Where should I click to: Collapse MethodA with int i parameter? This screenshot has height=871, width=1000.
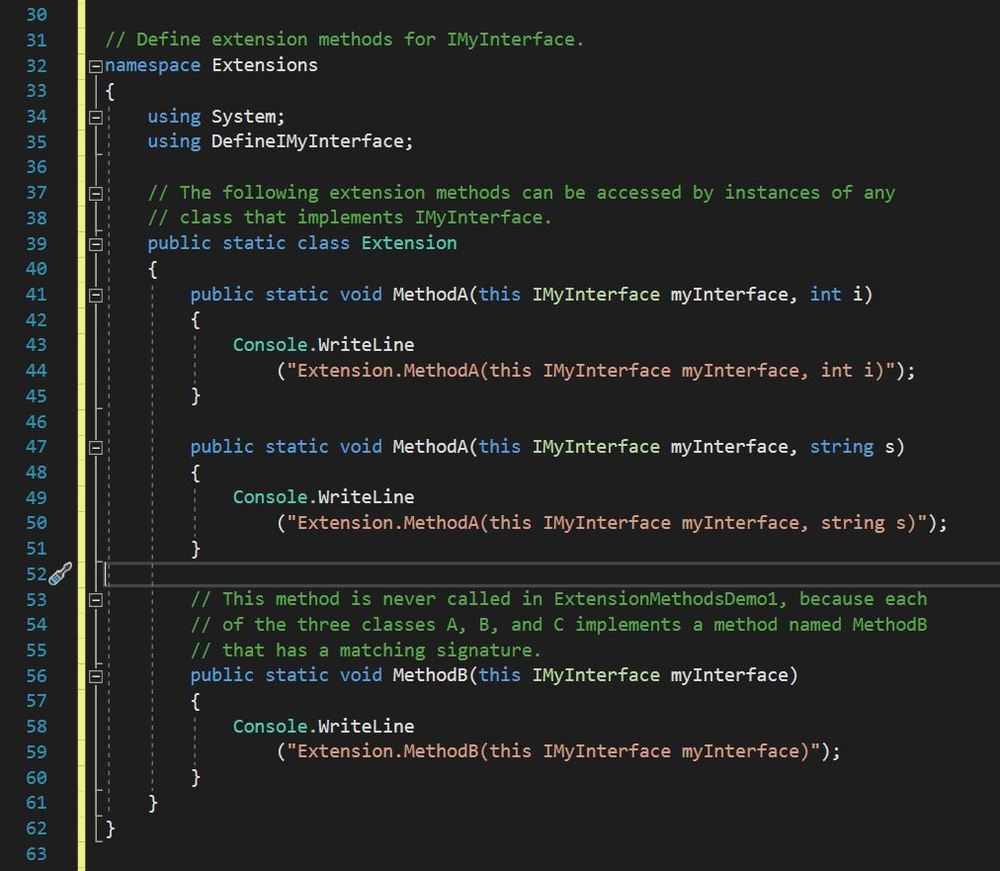[96, 295]
